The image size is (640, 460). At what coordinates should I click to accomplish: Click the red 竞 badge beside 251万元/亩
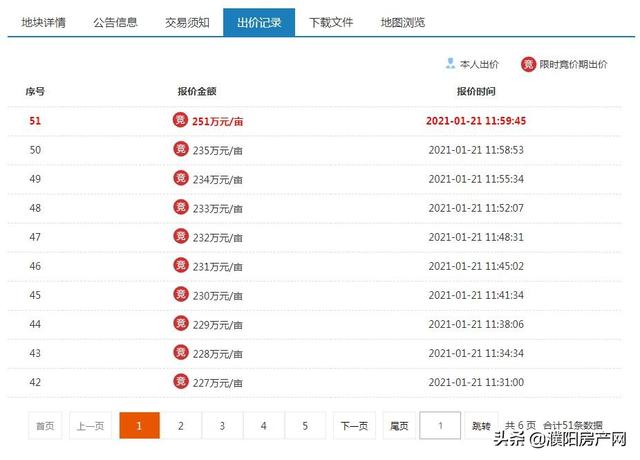coord(180,120)
